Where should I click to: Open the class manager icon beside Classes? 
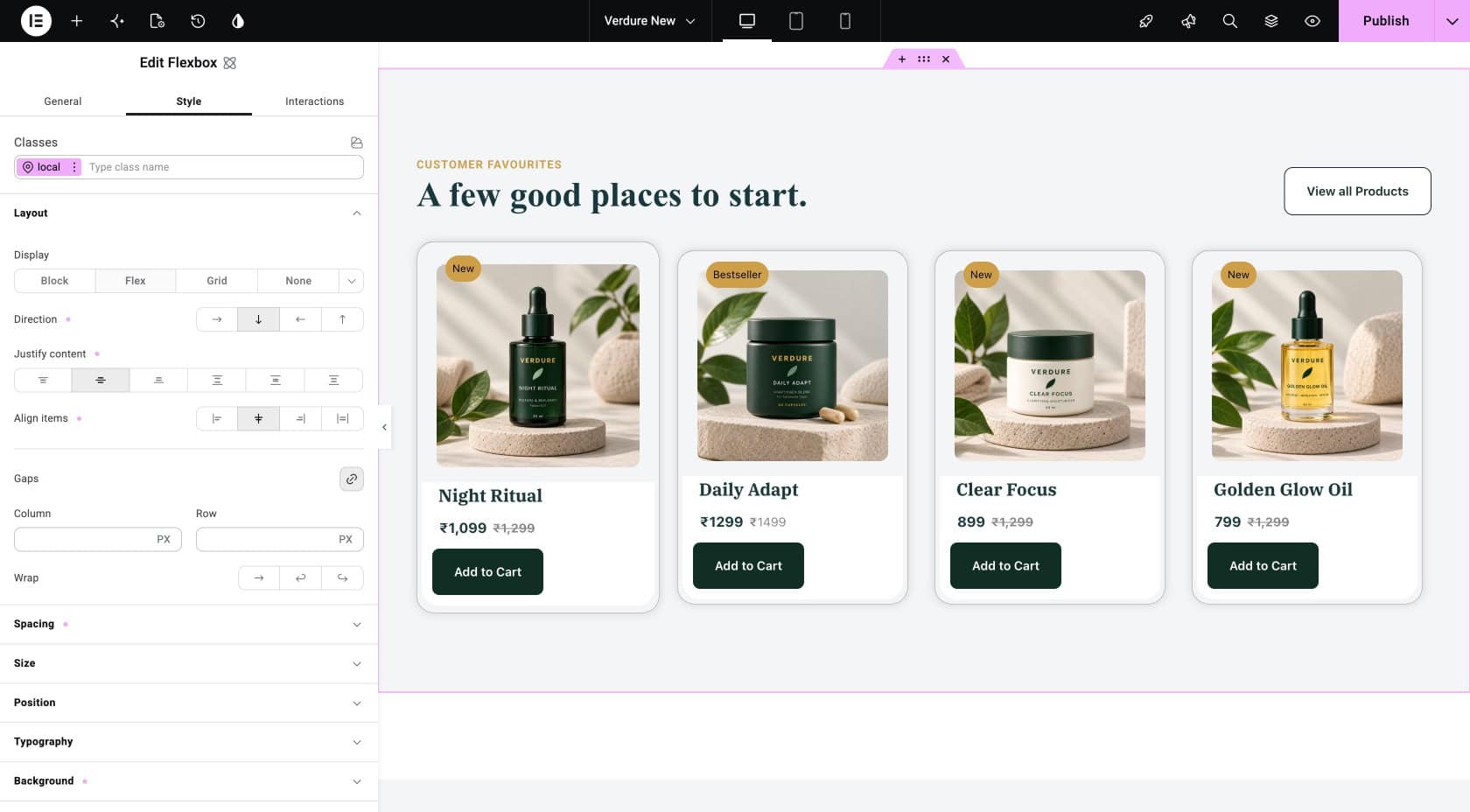coord(356,143)
